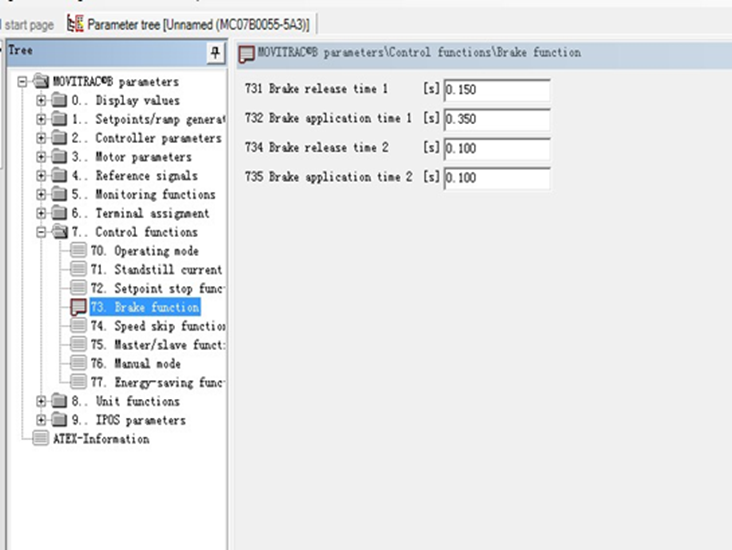This screenshot has width=732, height=550.
Task: Open the Speed skip function item
Action: [157, 326]
